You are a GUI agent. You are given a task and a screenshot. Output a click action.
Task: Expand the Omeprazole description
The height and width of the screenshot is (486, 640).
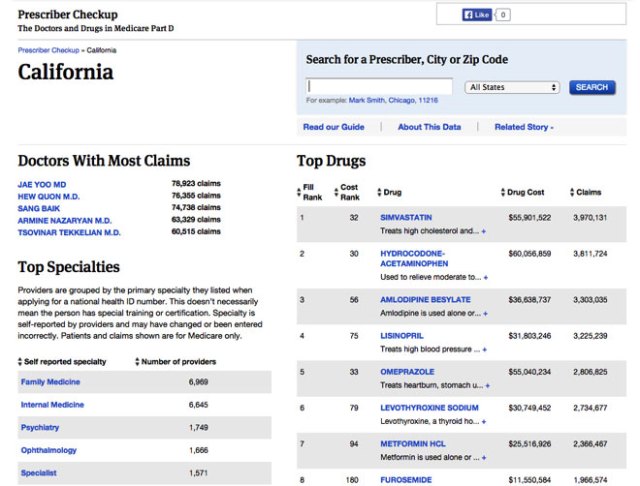(486, 384)
